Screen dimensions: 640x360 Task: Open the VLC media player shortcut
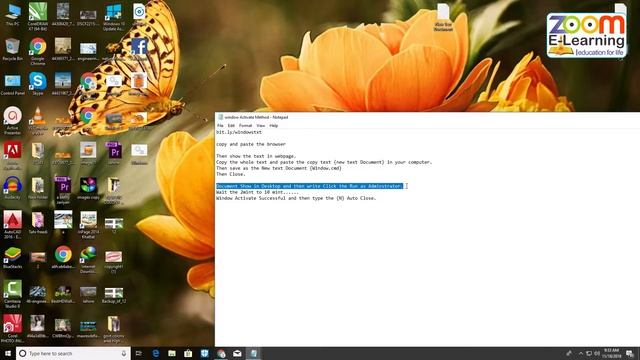pos(38,120)
